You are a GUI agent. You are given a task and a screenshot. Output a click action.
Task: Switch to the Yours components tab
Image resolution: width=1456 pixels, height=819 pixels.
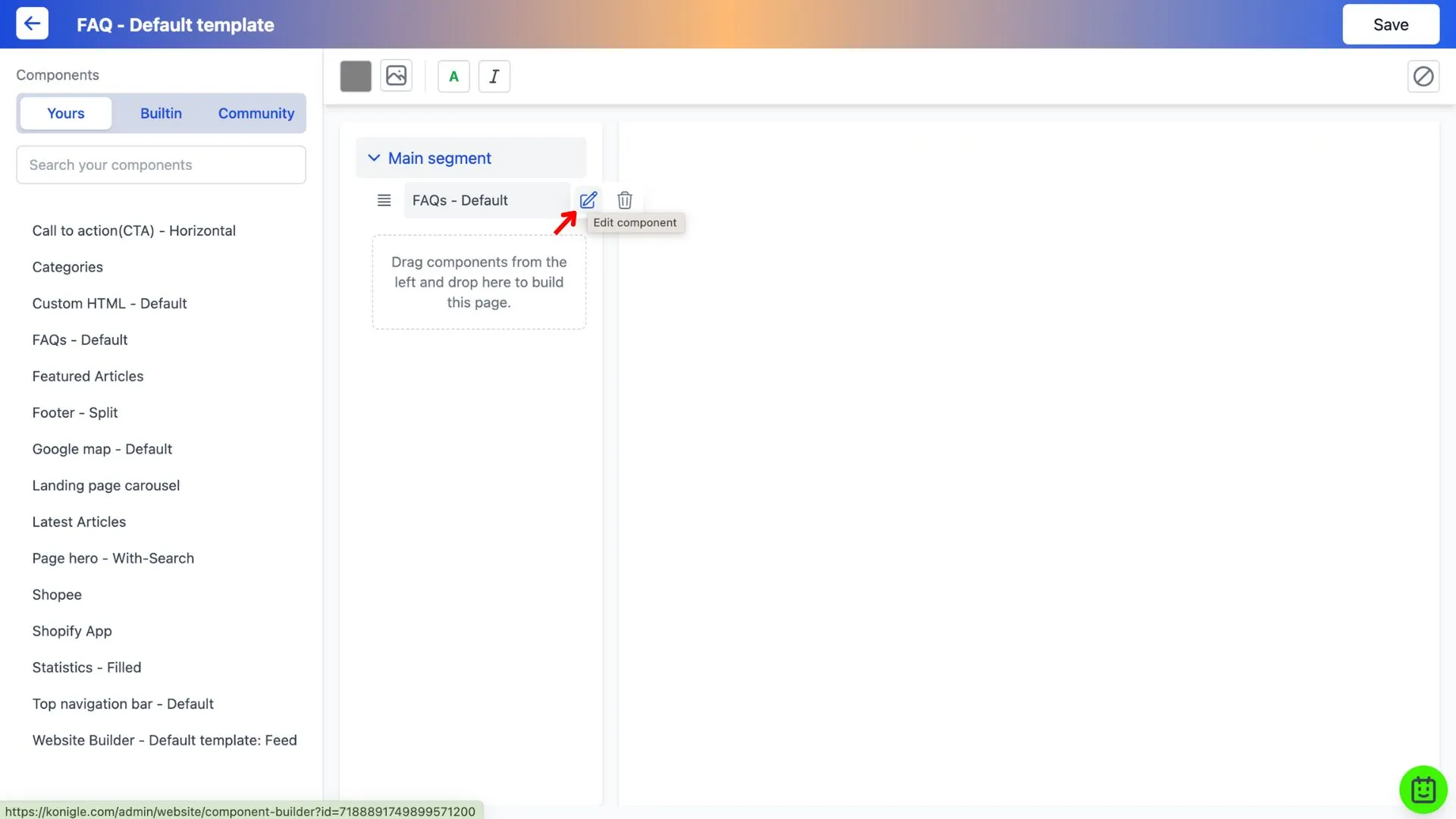pos(65,113)
